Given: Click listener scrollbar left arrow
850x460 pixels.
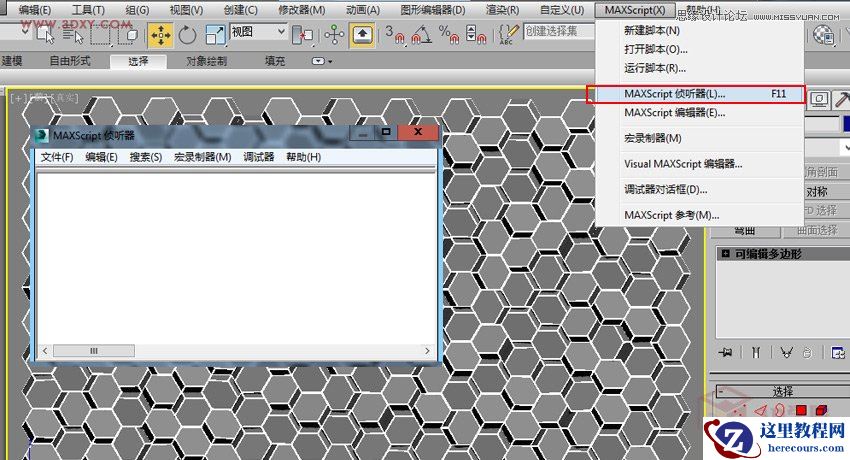Looking at the screenshot, I should (x=44, y=351).
